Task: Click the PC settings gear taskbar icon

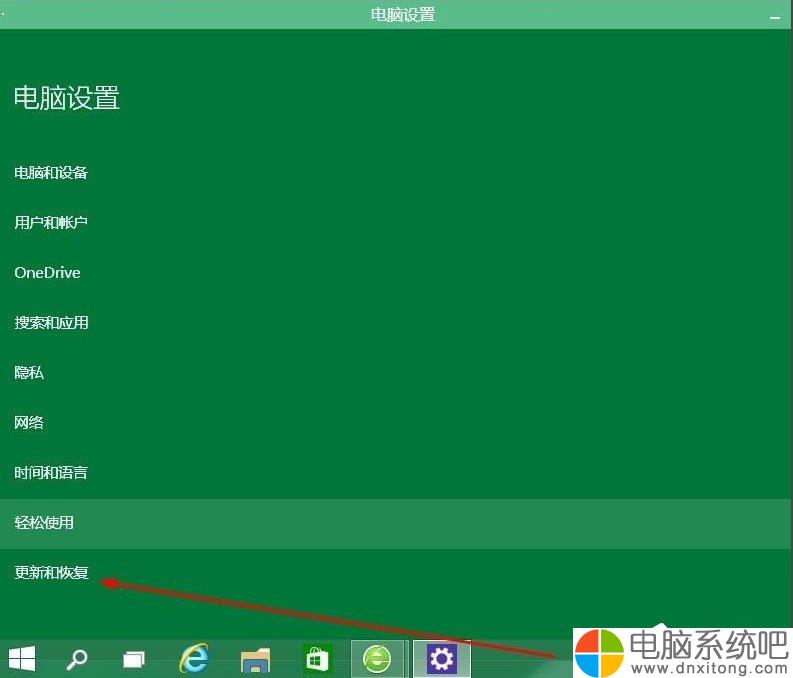Action: (x=441, y=659)
